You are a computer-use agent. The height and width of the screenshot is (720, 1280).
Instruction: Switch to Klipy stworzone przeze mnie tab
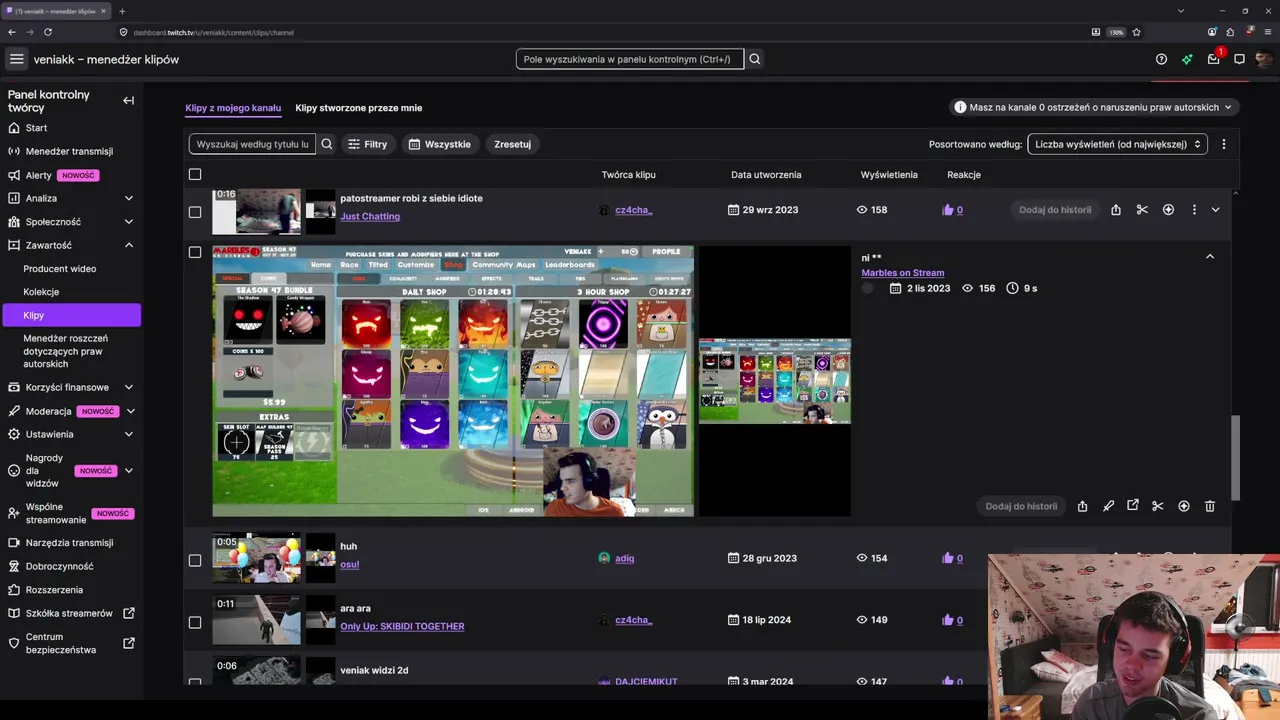[359, 108]
